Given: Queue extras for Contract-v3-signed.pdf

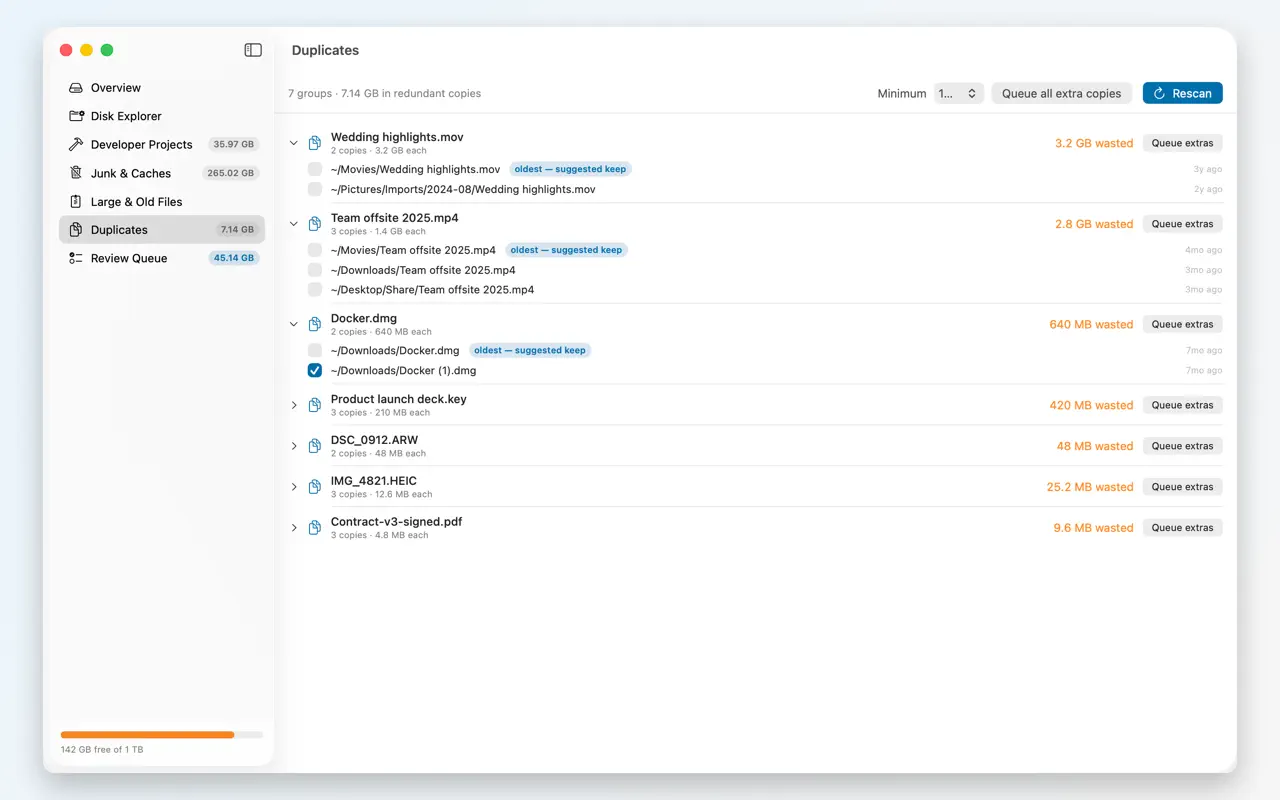Looking at the screenshot, I should 1182,528.
